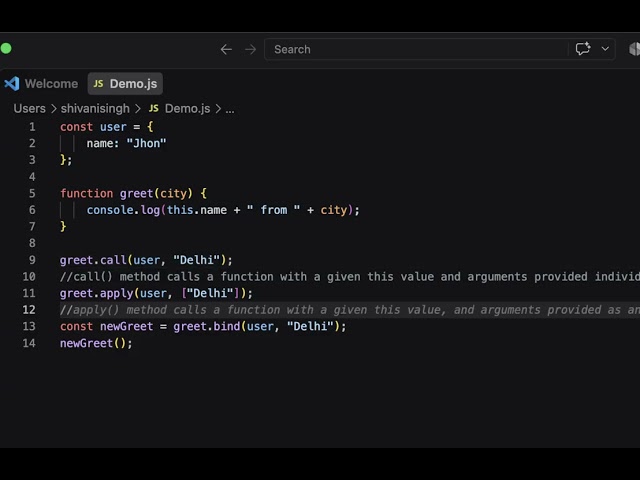Expand the dropdown beside the chat icon

(605, 49)
